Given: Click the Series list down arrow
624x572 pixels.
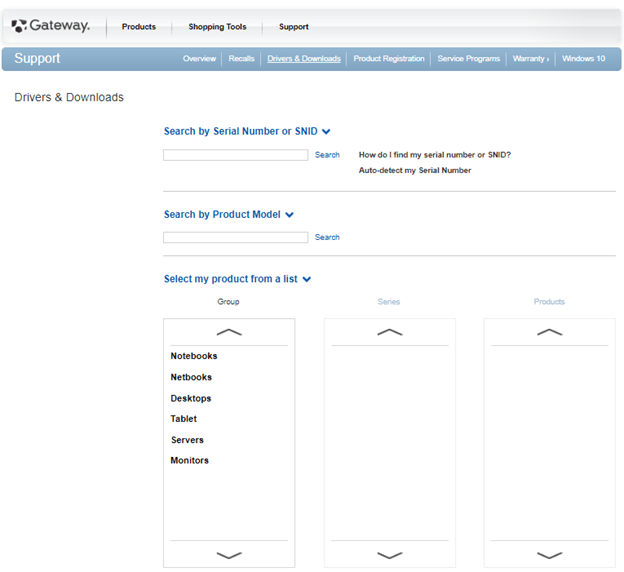Looking at the screenshot, I should [390, 555].
